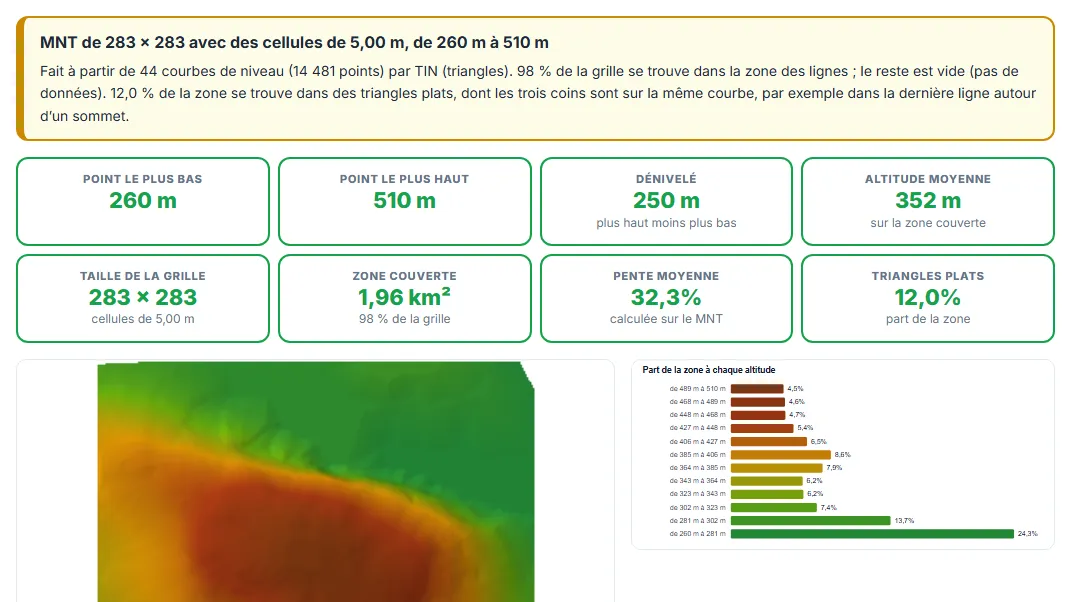Click the "ZONE COUVERTE" card label

tap(404, 276)
